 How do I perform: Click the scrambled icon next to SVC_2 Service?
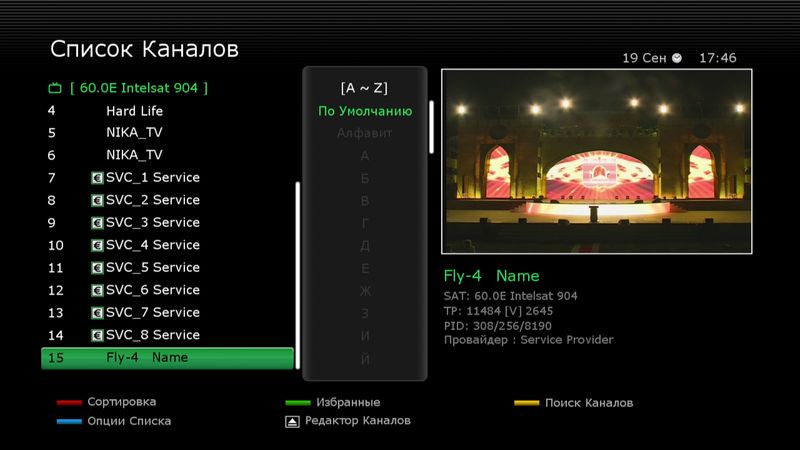click(x=97, y=200)
